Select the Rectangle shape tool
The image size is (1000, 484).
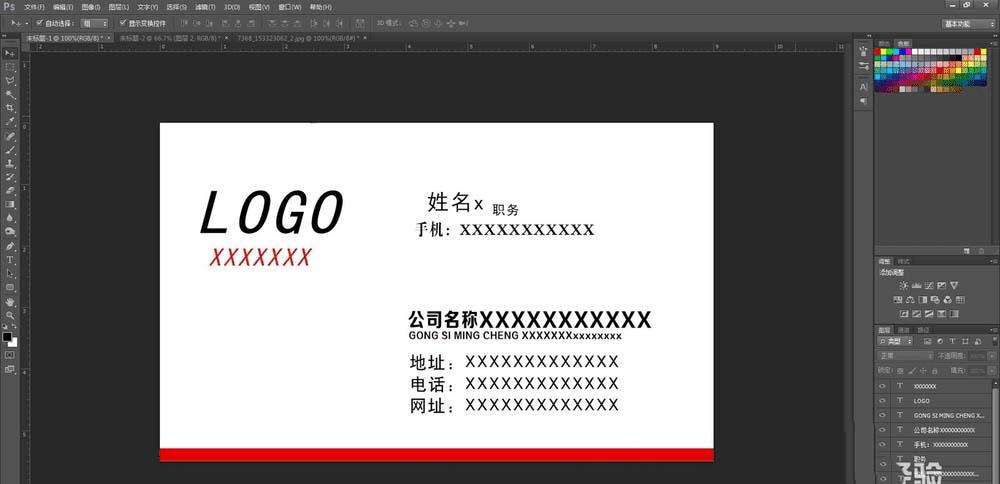coord(10,288)
